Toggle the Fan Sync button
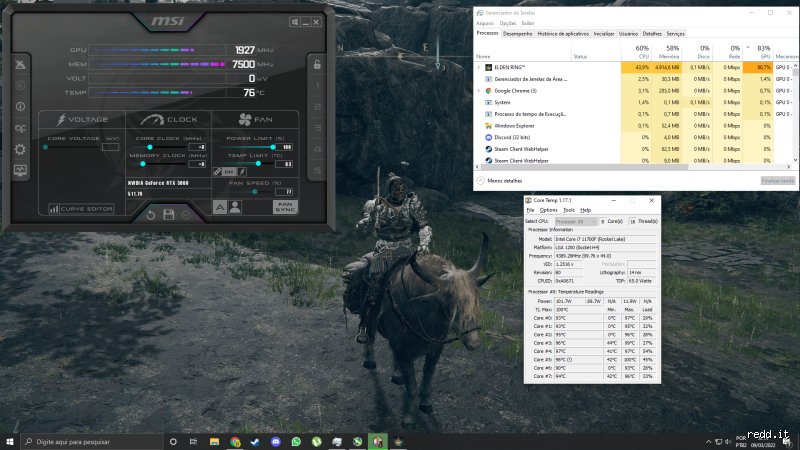This screenshot has width=800, height=450. tap(285, 207)
